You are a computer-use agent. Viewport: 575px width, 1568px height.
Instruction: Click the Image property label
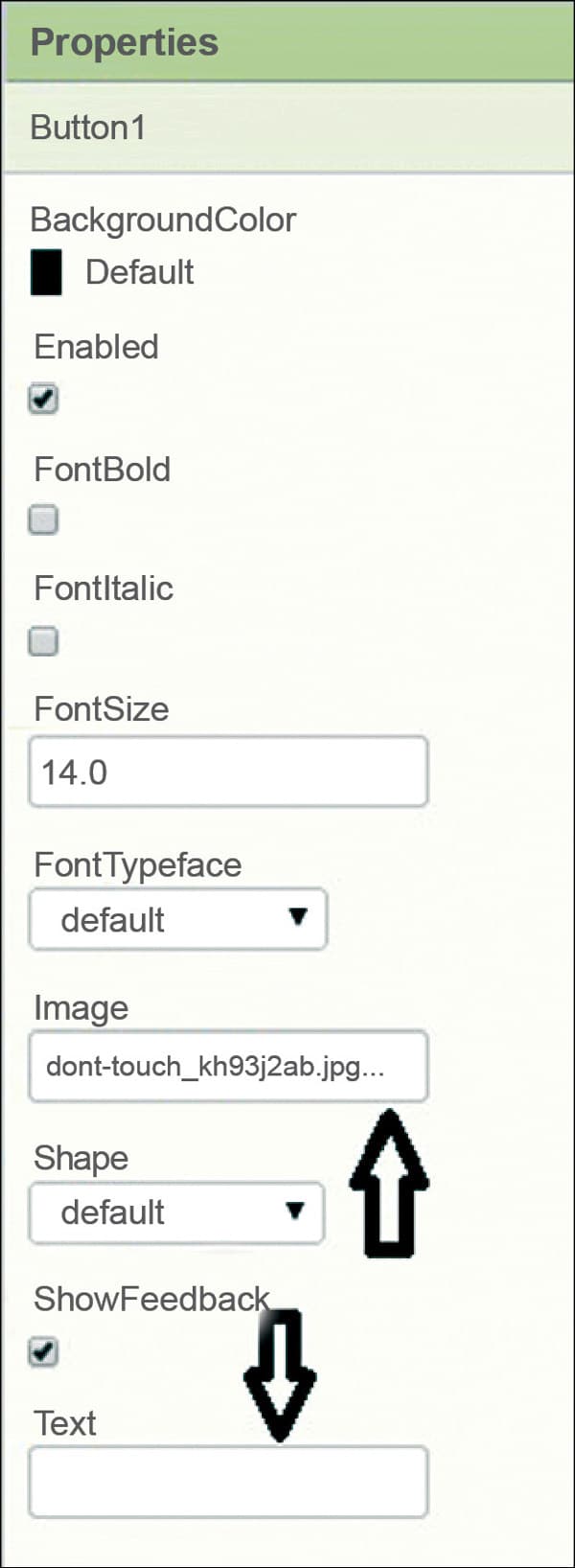(80, 1008)
